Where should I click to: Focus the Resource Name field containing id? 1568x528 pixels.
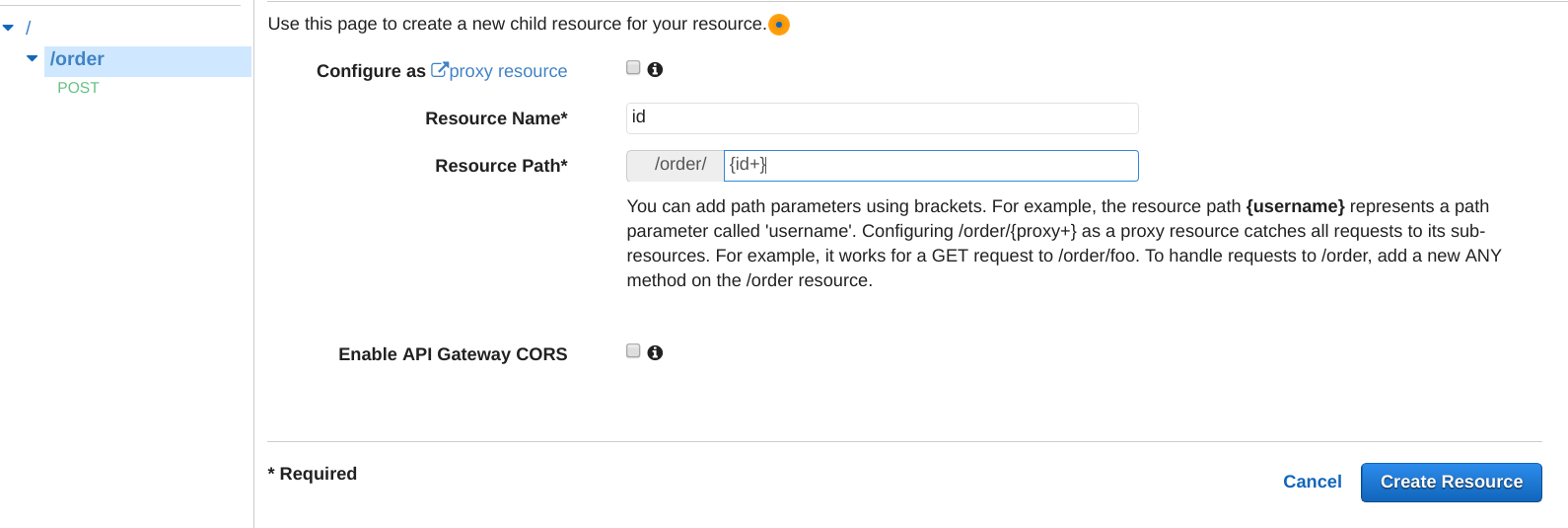(882, 118)
